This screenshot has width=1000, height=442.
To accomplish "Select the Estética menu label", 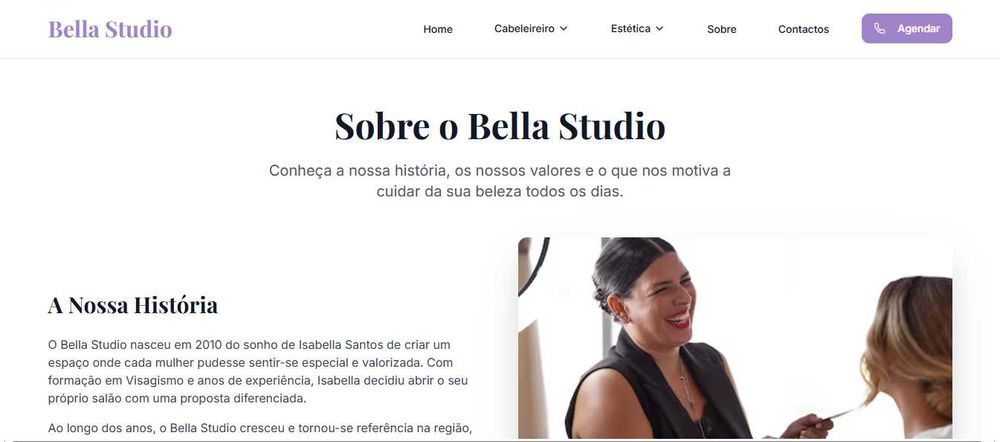I will coord(631,29).
